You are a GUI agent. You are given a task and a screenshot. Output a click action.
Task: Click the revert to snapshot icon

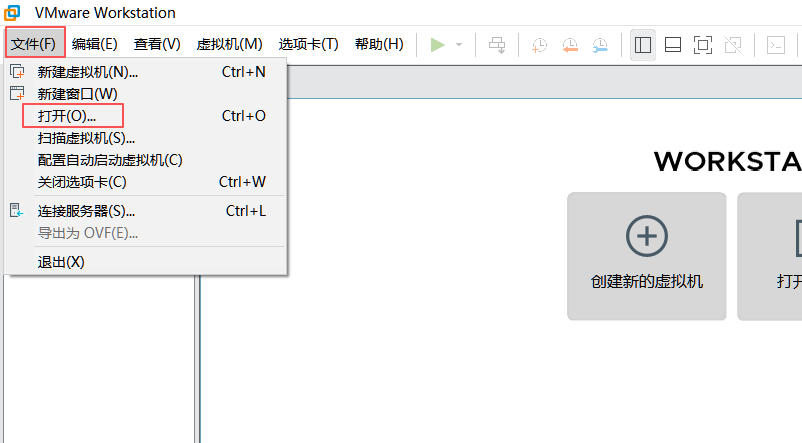[569, 45]
